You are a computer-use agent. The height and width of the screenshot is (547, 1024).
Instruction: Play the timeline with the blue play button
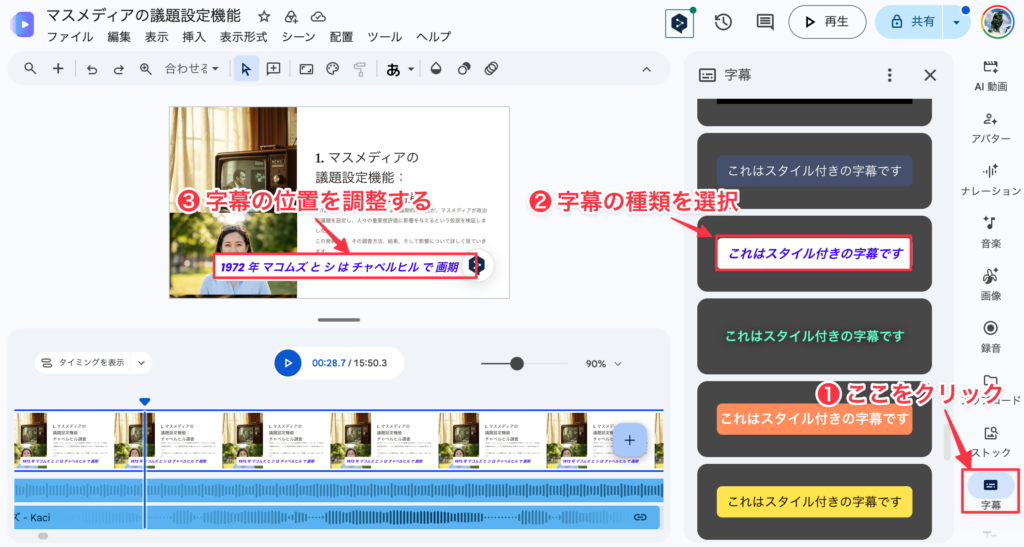coord(288,363)
